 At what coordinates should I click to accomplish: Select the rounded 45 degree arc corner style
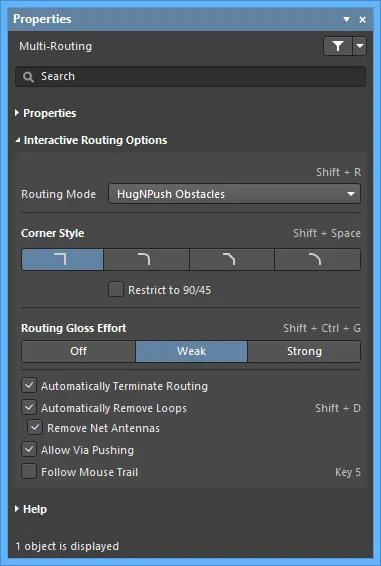[317, 259]
